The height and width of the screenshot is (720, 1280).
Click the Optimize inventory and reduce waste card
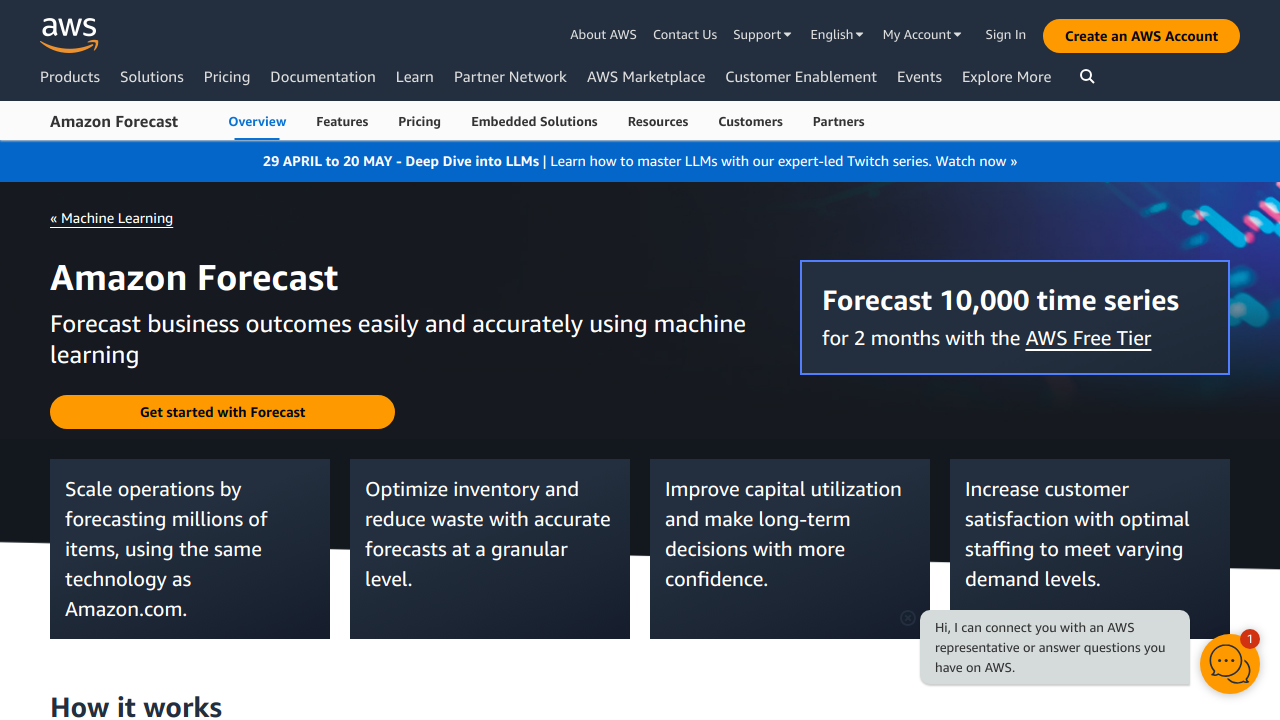coord(490,549)
